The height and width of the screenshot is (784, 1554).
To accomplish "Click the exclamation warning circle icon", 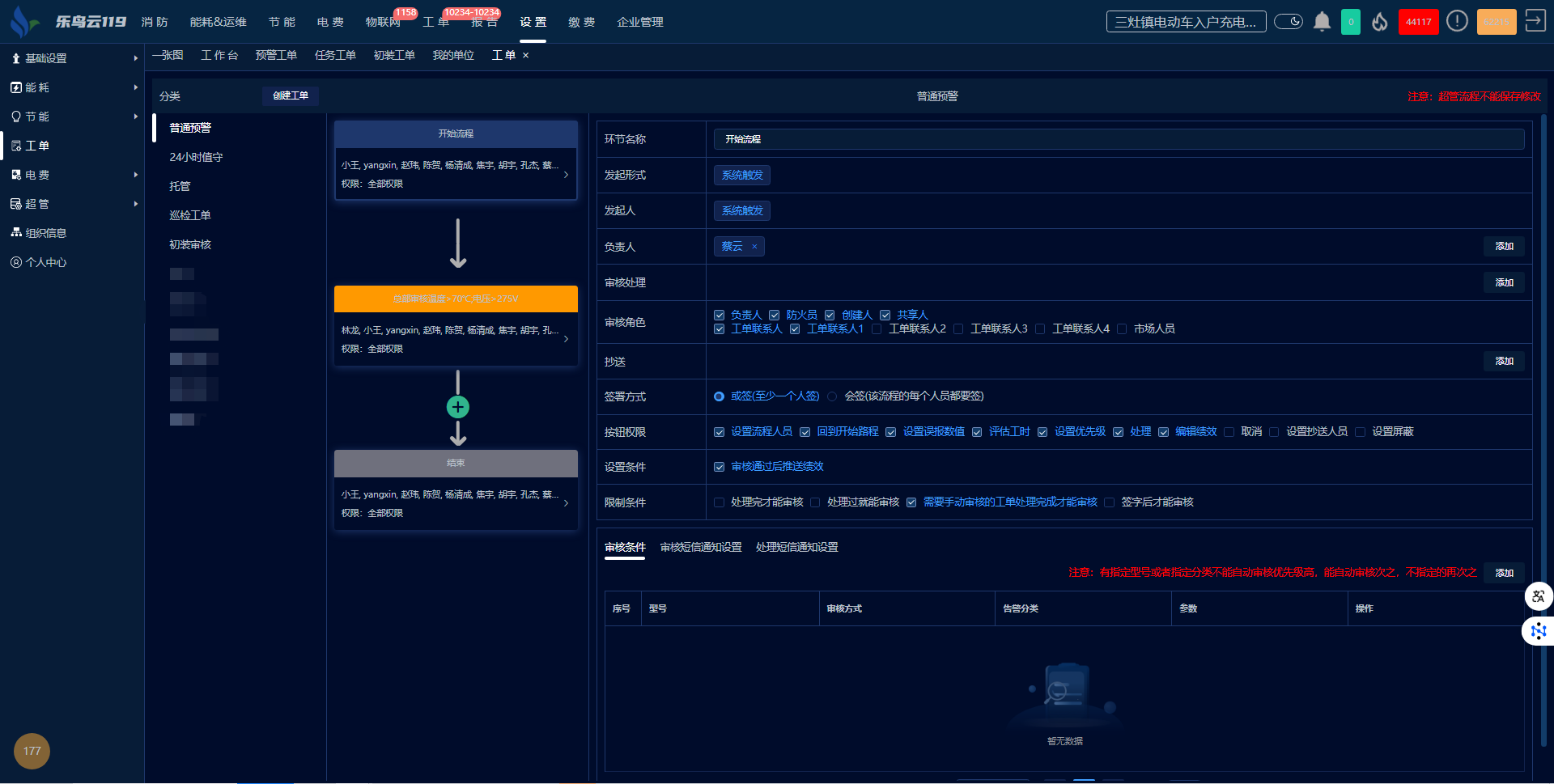I will click(x=1457, y=22).
